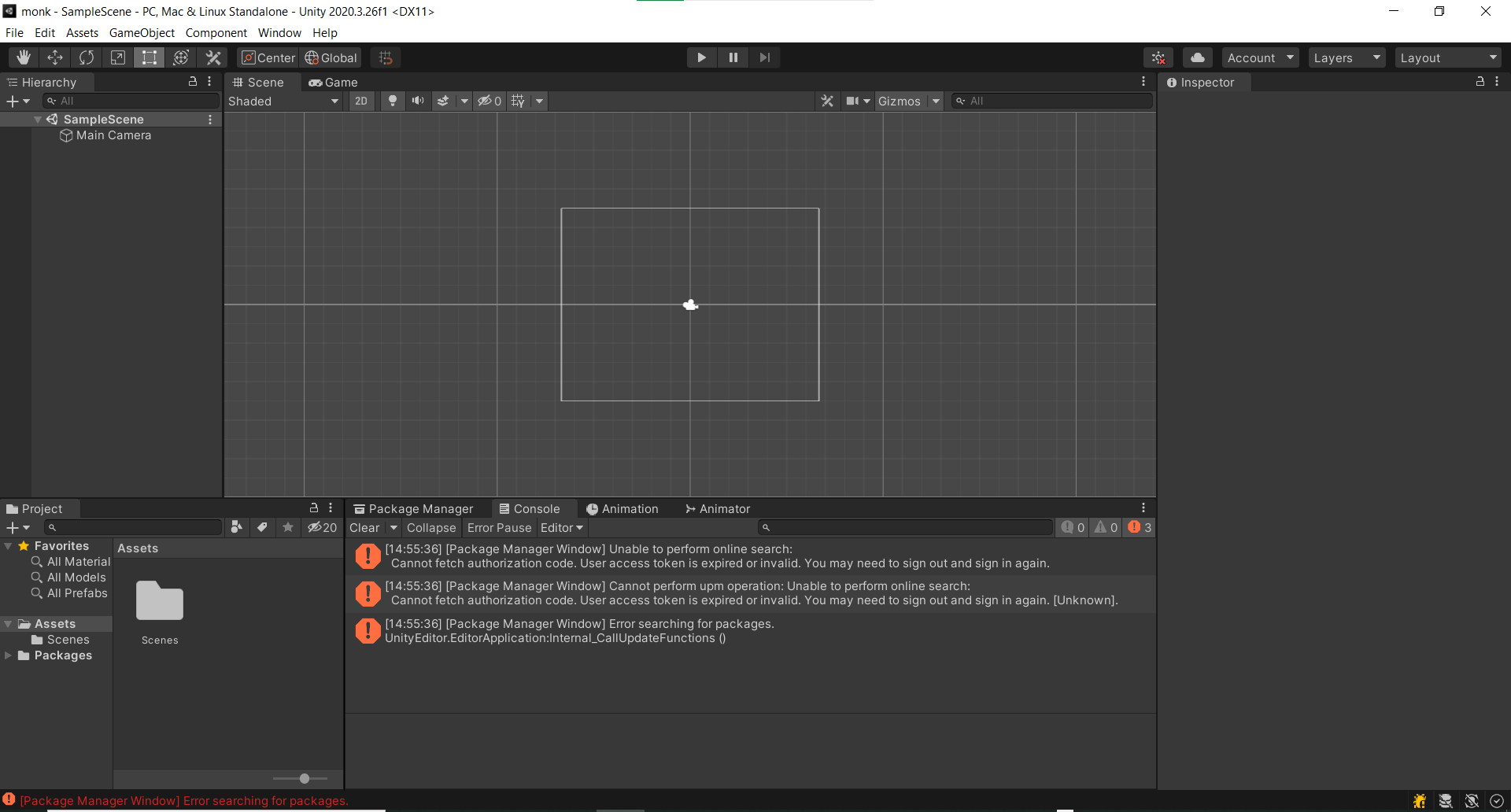
Task: Open the Layout dropdown
Action: pos(1448,57)
